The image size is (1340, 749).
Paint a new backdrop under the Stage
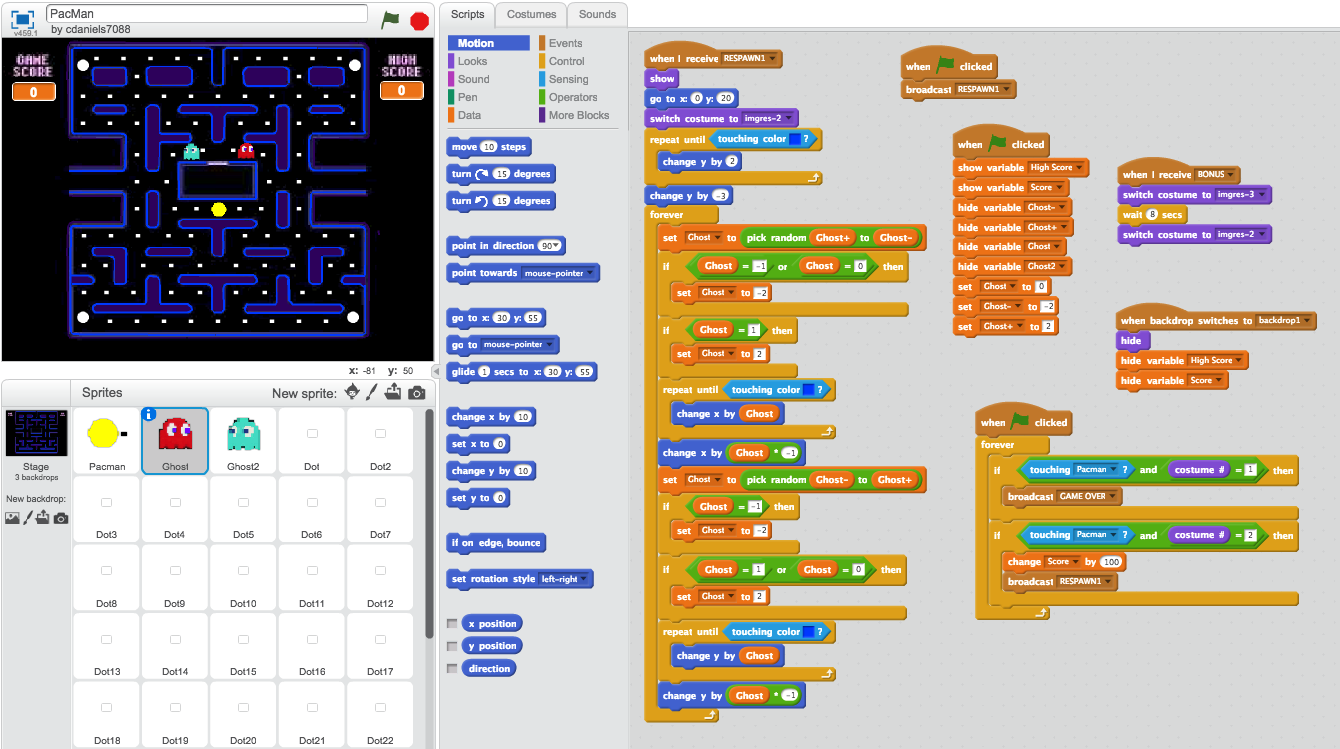point(27,518)
